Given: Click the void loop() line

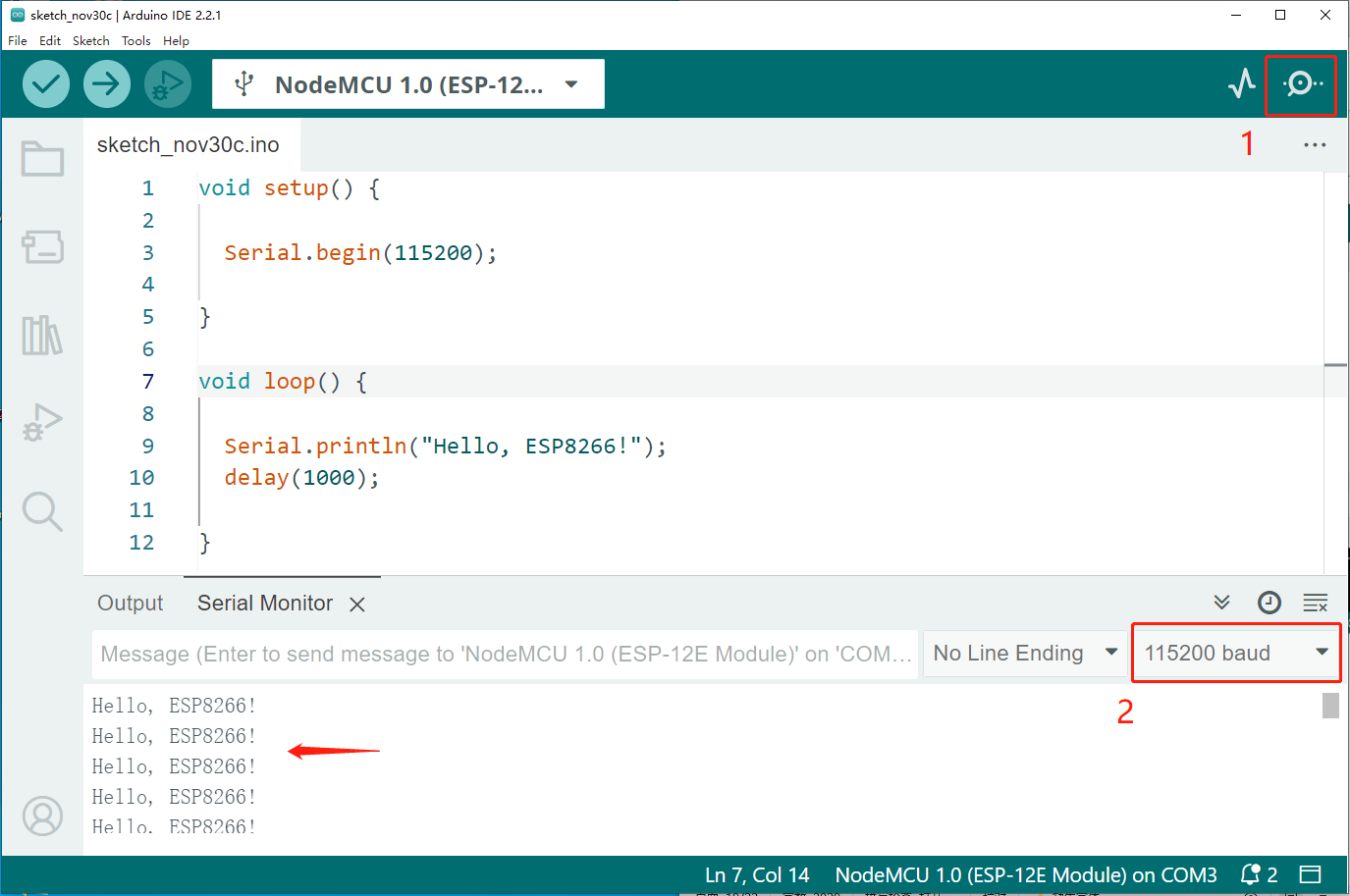Looking at the screenshot, I should click(x=283, y=382).
